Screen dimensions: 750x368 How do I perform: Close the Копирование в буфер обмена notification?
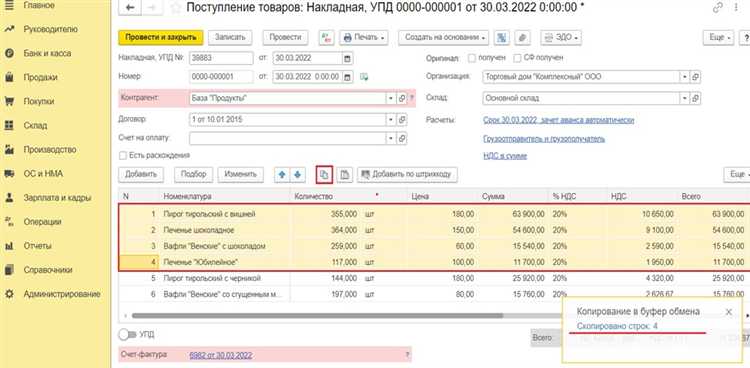click(728, 312)
